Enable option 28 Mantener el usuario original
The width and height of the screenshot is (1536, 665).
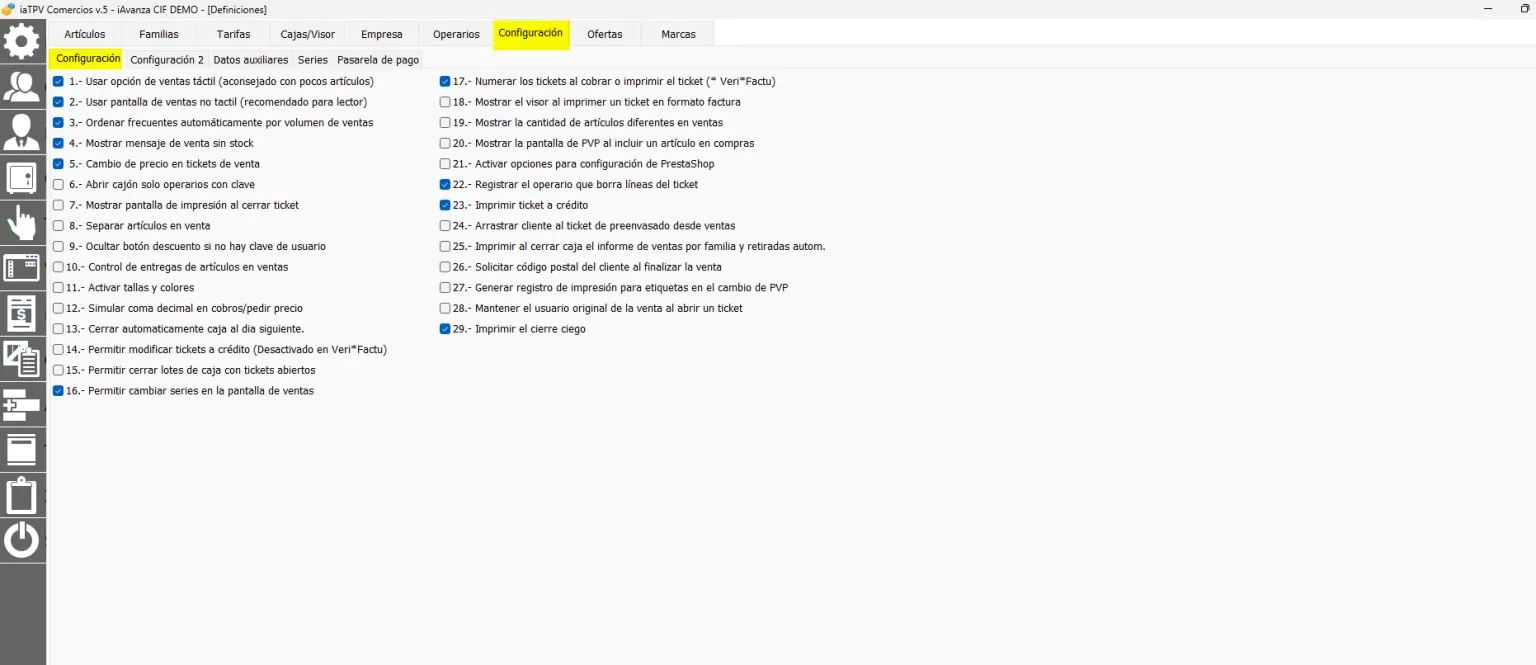445,308
